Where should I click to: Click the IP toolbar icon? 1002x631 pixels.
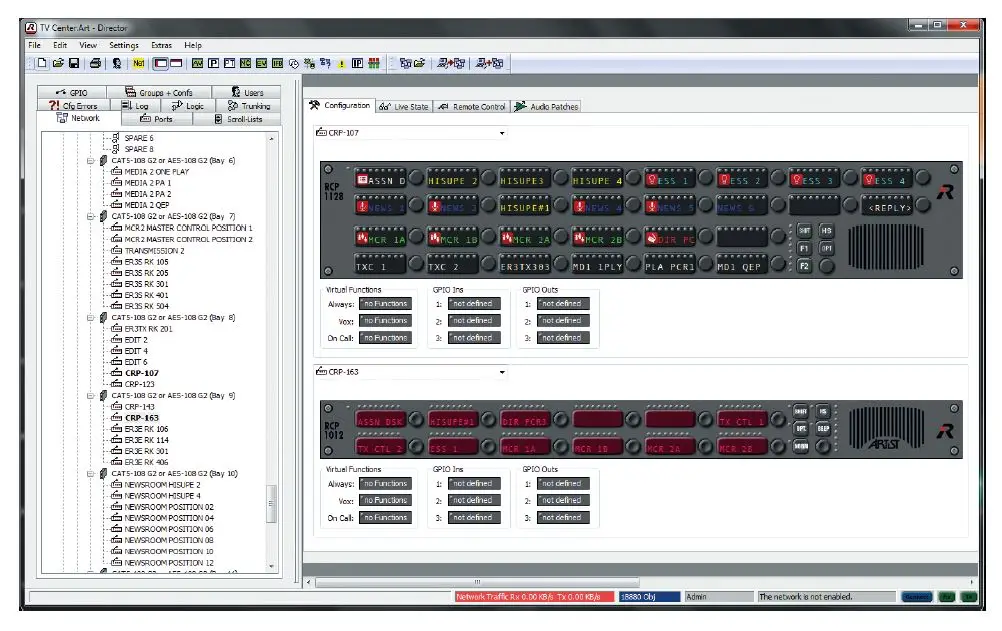(357, 63)
